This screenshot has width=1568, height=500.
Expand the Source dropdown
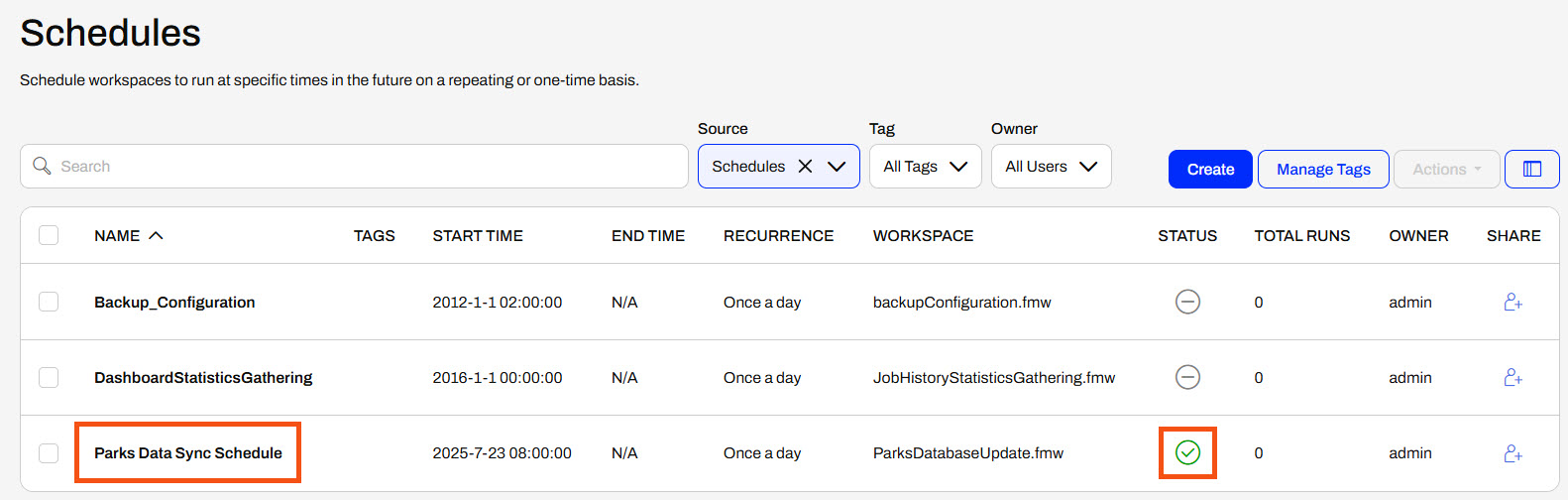837,167
